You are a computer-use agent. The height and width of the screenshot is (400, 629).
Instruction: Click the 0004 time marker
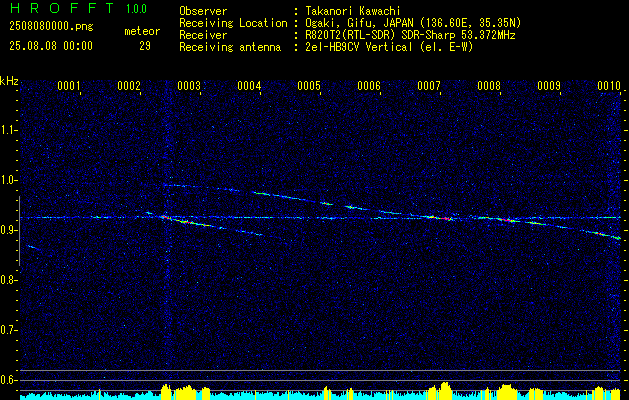click(x=249, y=86)
